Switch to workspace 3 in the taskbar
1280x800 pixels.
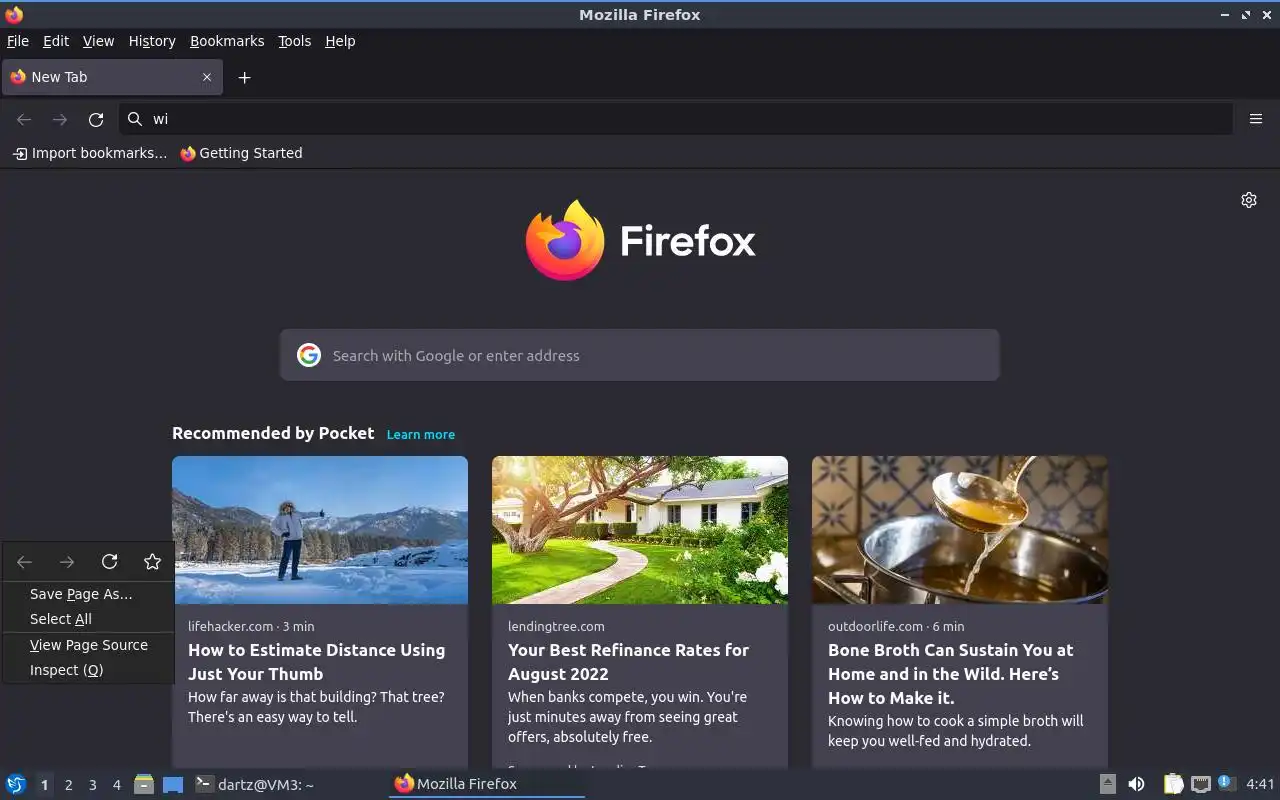[x=92, y=785]
